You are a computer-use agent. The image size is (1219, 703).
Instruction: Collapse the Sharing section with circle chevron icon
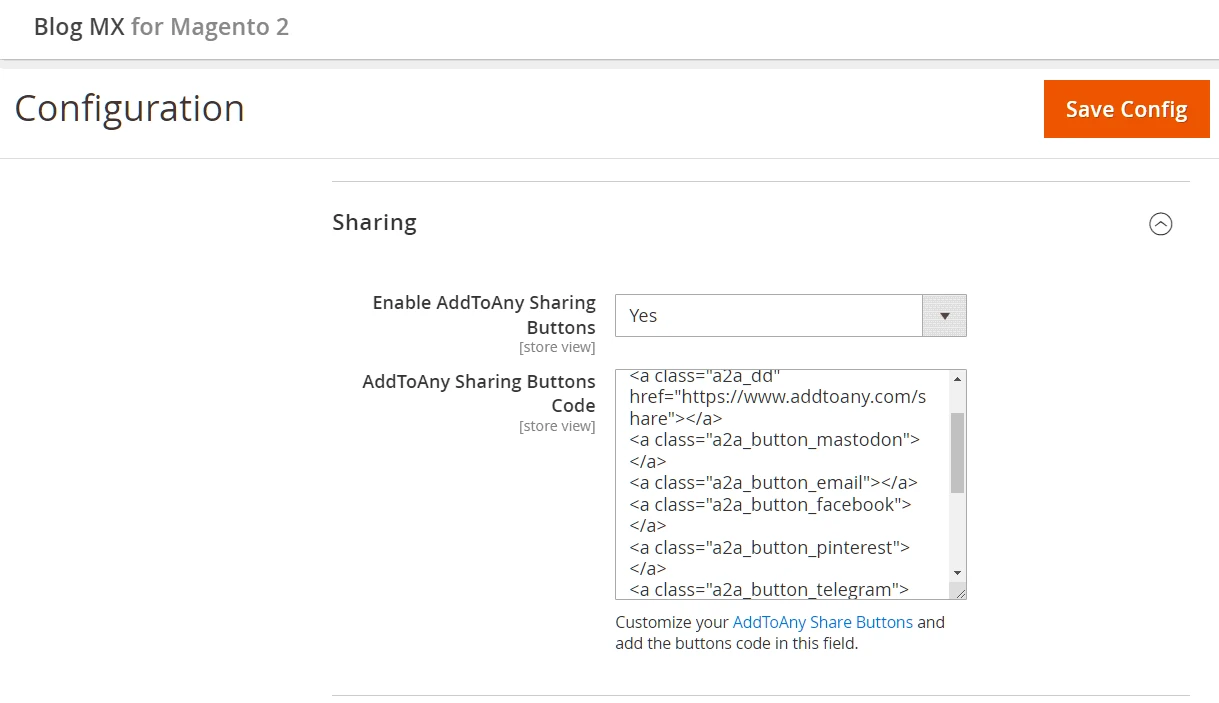[1160, 224]
